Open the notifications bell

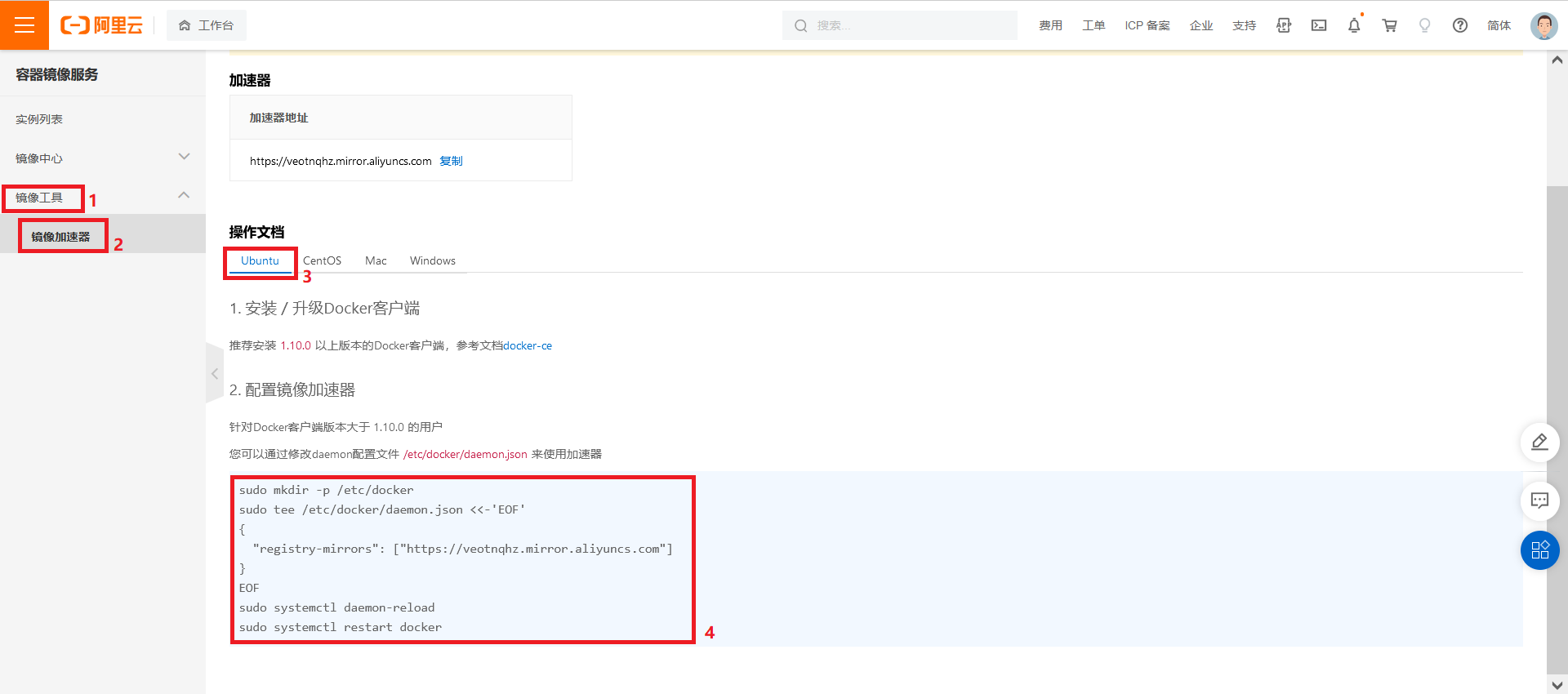pos(1354,25)
